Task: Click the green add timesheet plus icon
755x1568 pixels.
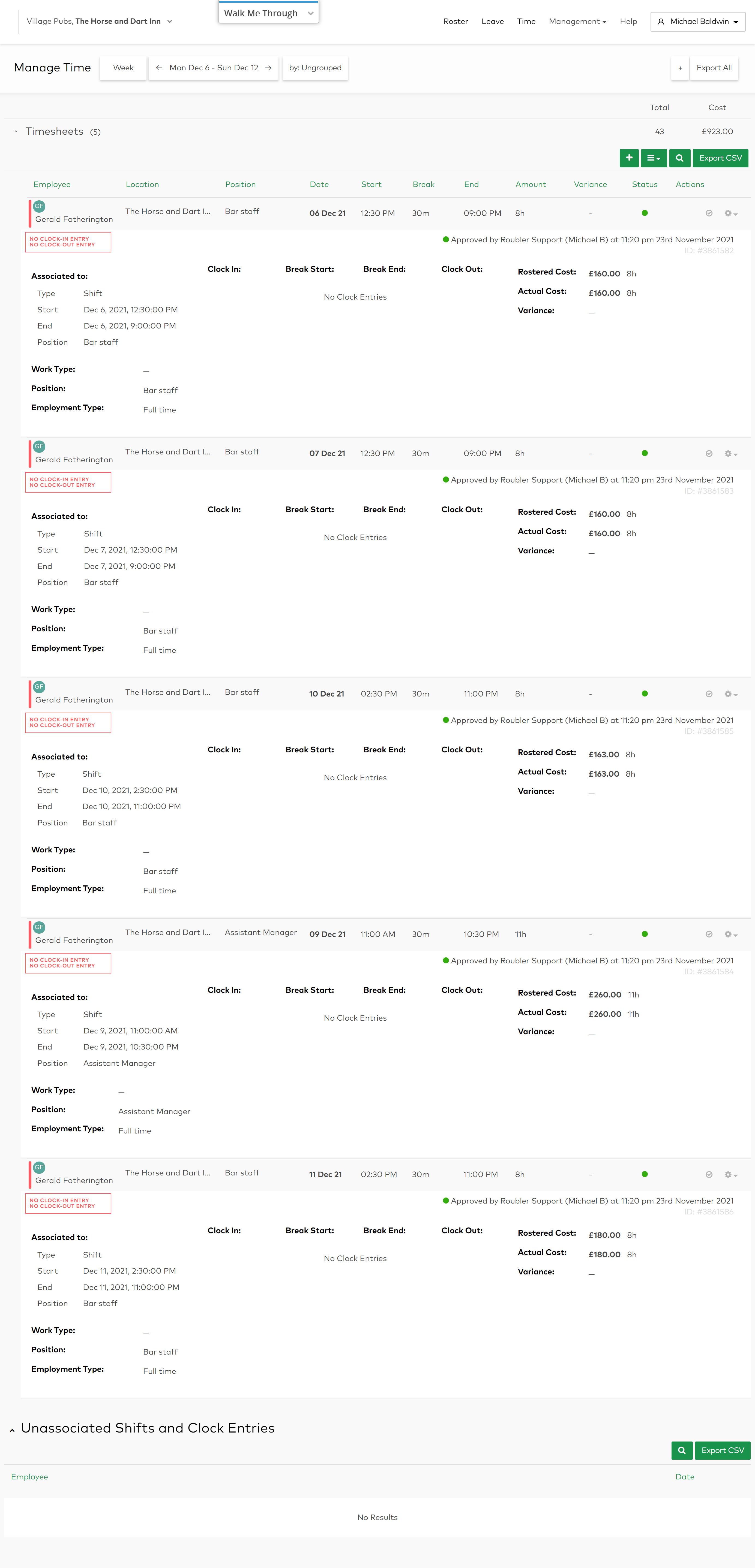Action: (629, 158)
